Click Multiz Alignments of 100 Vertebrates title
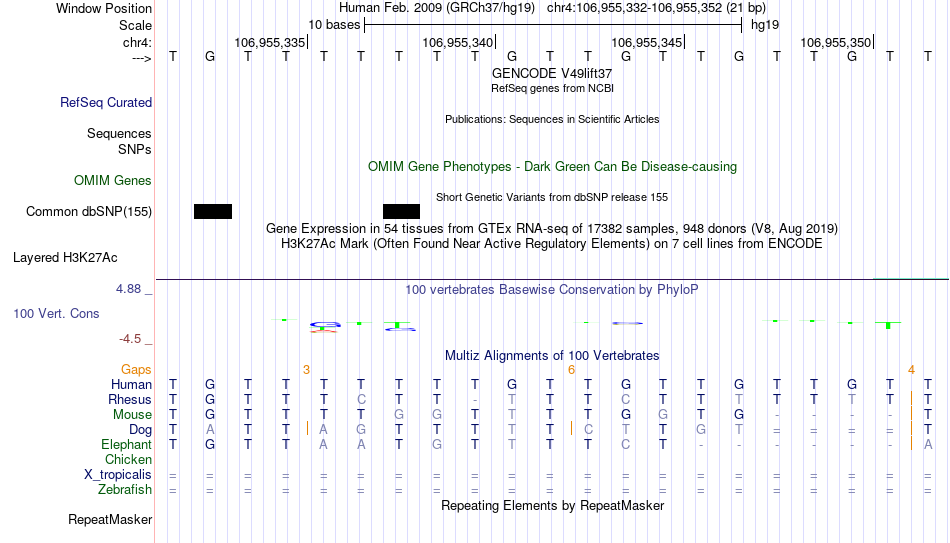The image size is (950, 543). point(552,356)
